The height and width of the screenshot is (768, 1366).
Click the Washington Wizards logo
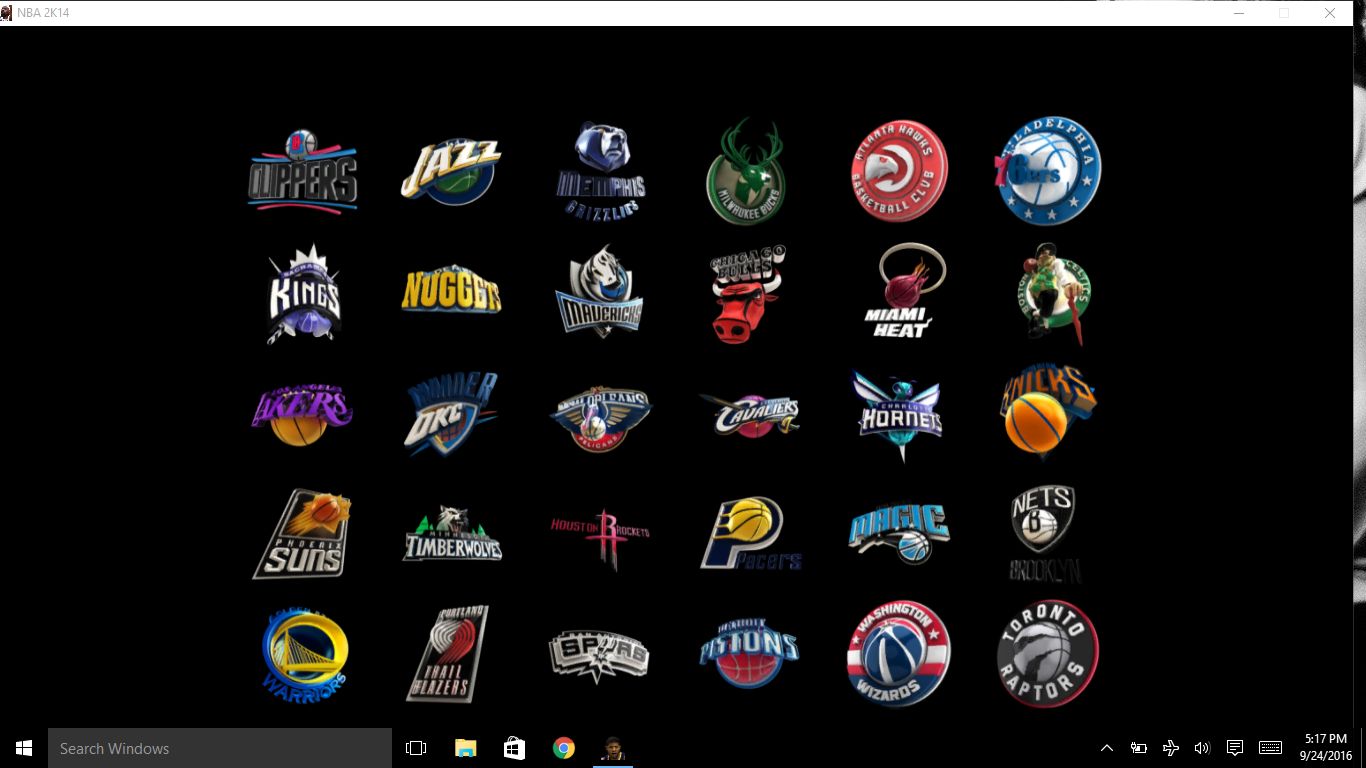click(x=898, y=653)
